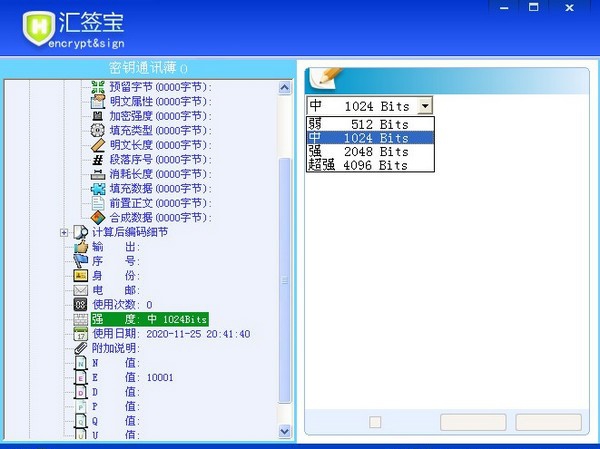Viewport: 600px width, 449px height.
Task: Select the 使用次数: 0 row
Action: [x=122, y=305]
